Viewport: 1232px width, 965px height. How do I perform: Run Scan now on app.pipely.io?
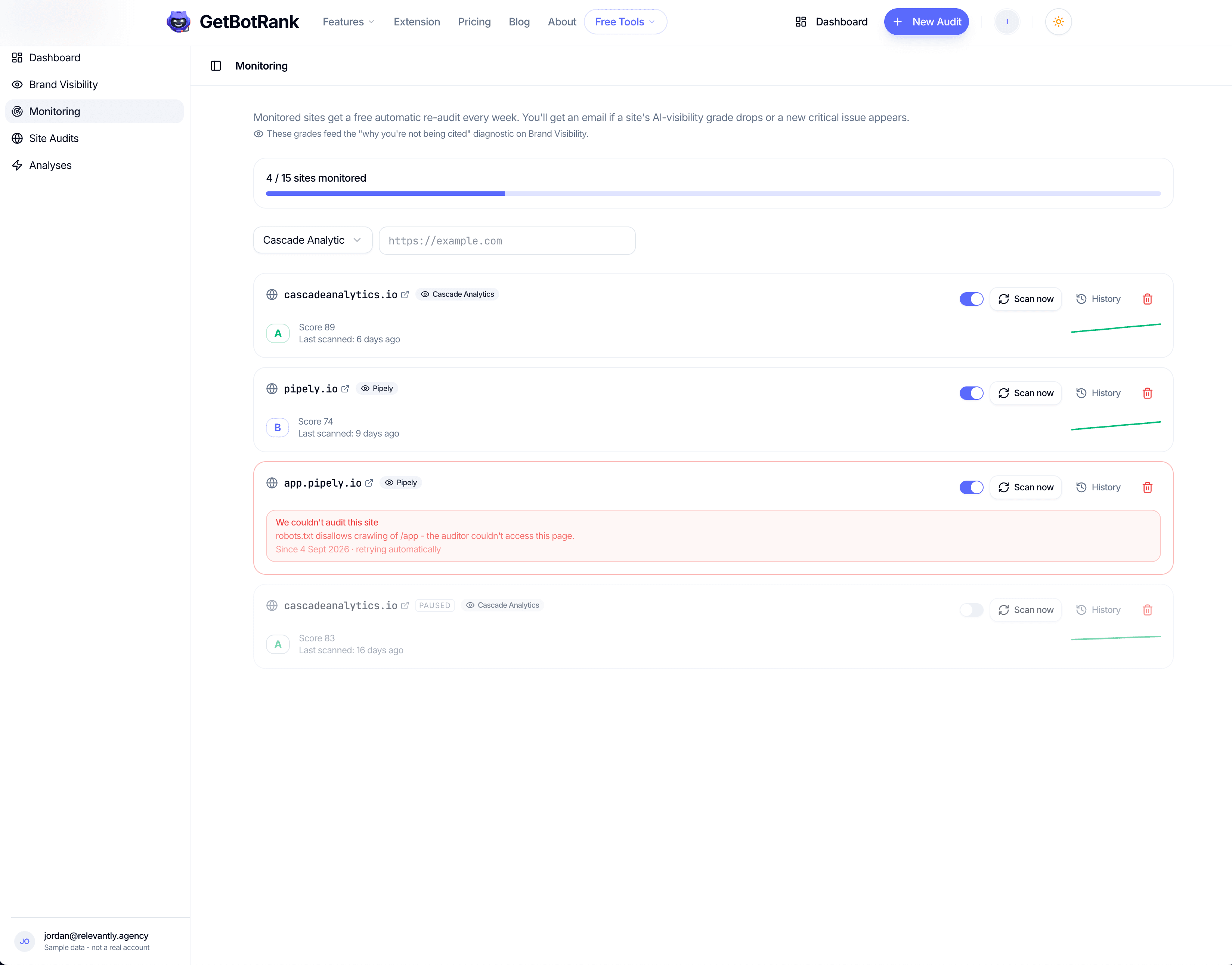point(1025,487)
